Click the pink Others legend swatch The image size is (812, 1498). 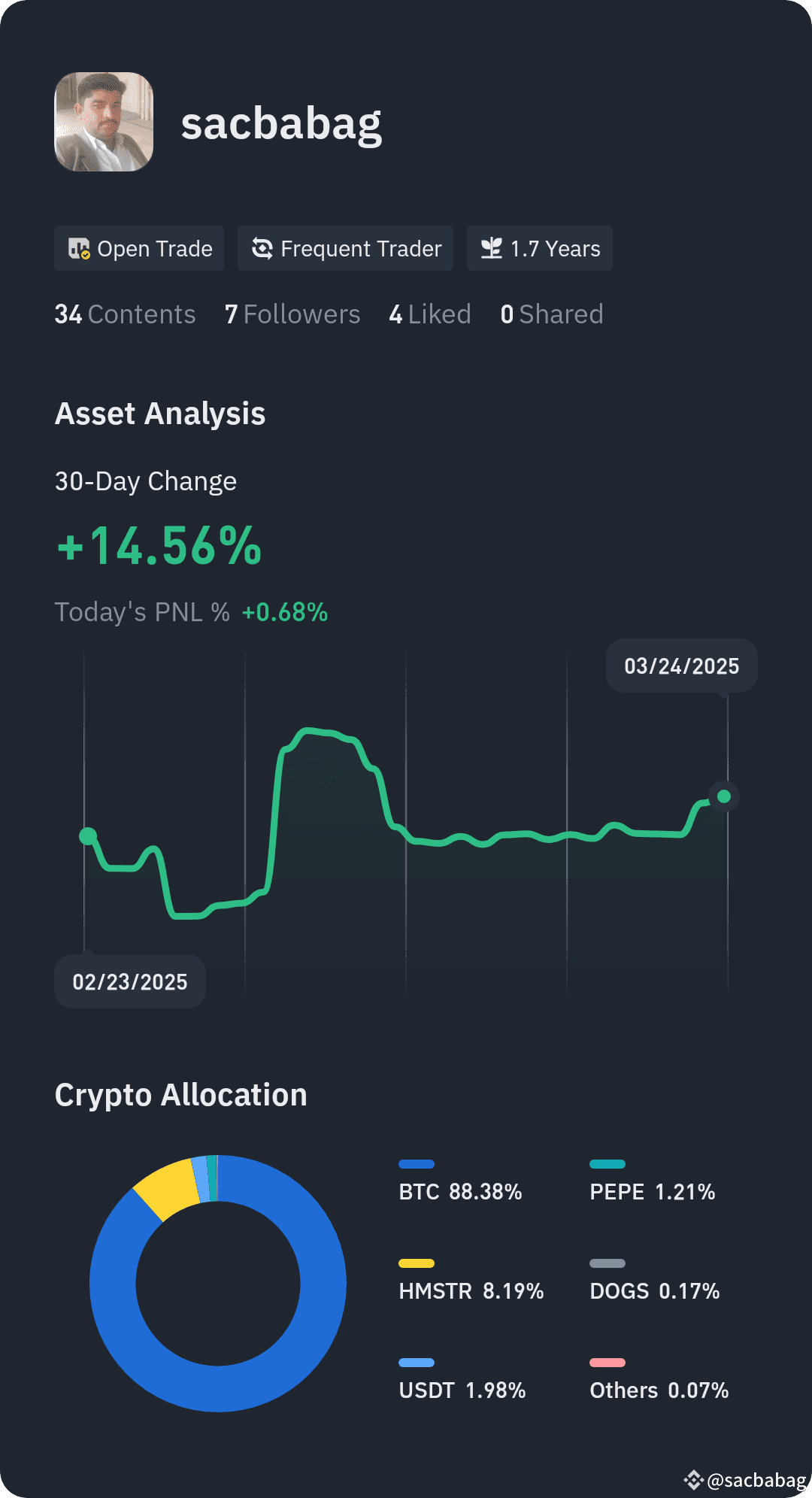coord(607,1363)
